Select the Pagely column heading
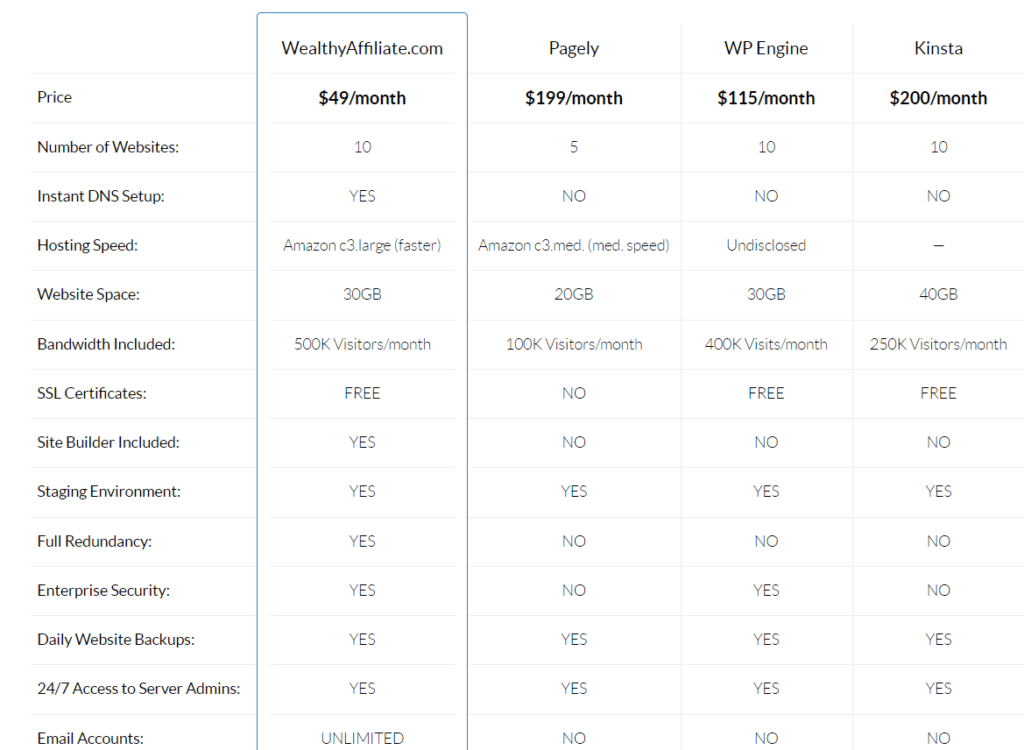 [573, 48]
